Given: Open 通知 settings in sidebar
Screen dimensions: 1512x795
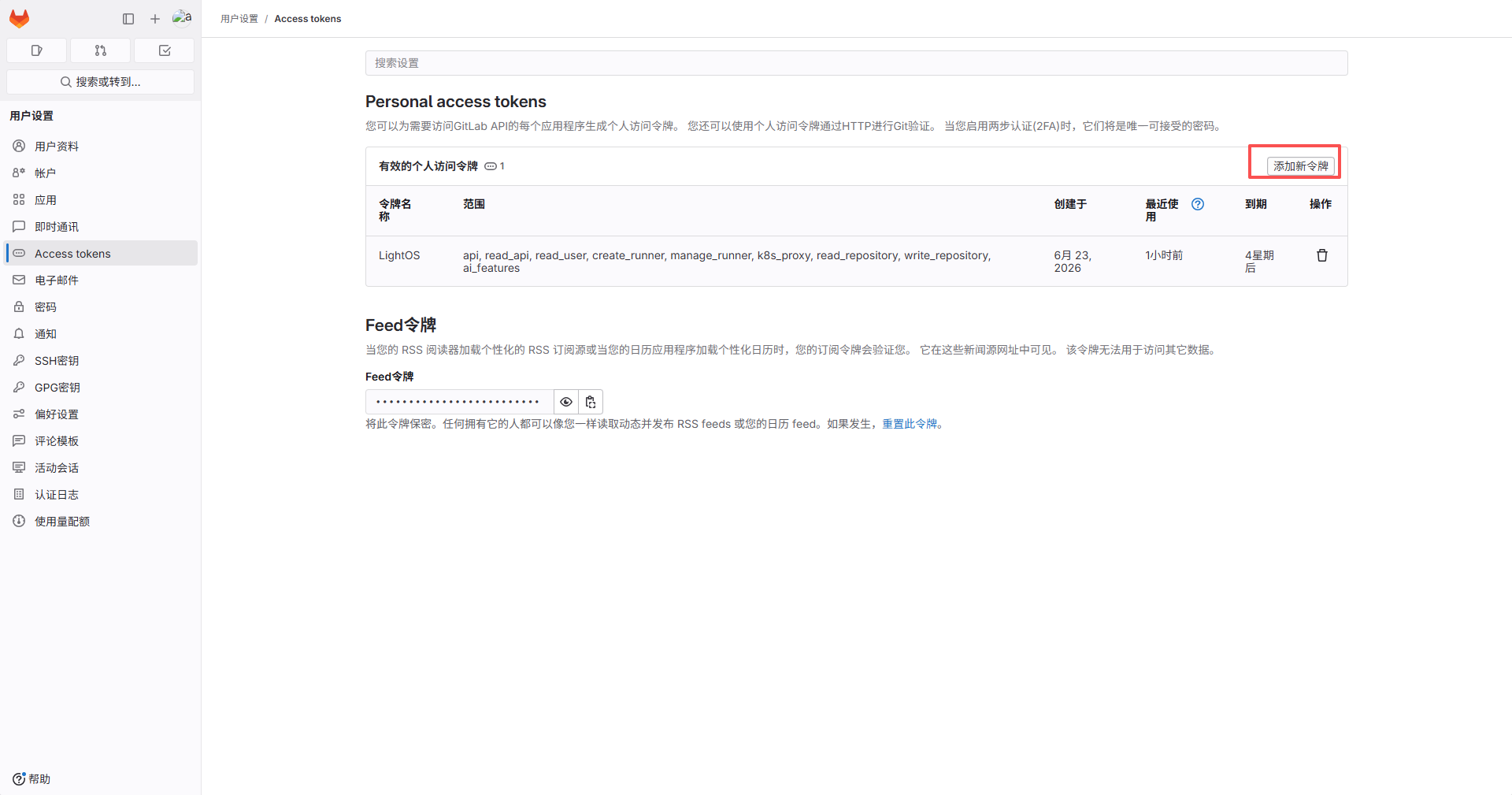Looking at the screenshot, I should (x=101, y=334).
